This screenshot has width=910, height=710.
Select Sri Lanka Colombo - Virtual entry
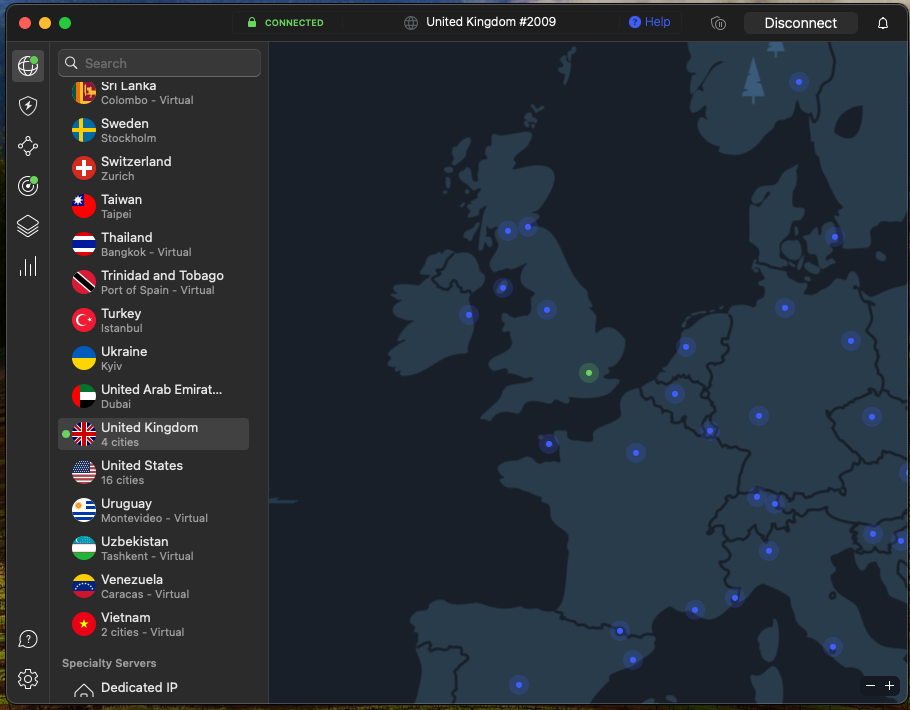tap(153, 93)
